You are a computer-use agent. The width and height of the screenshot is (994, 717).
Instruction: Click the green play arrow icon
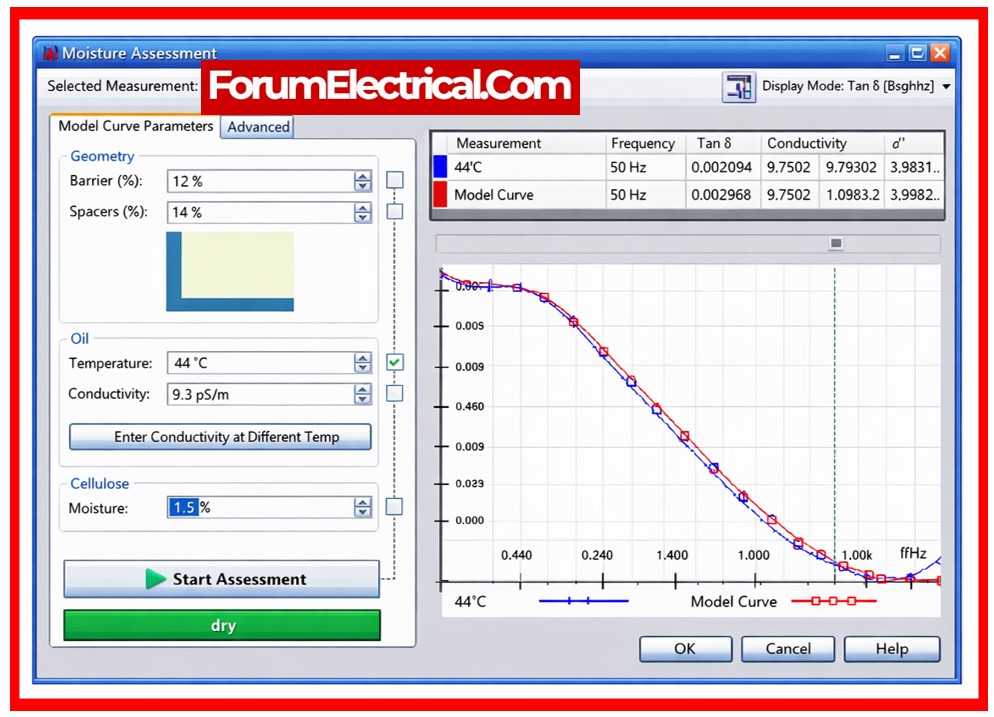click(155, 579)
